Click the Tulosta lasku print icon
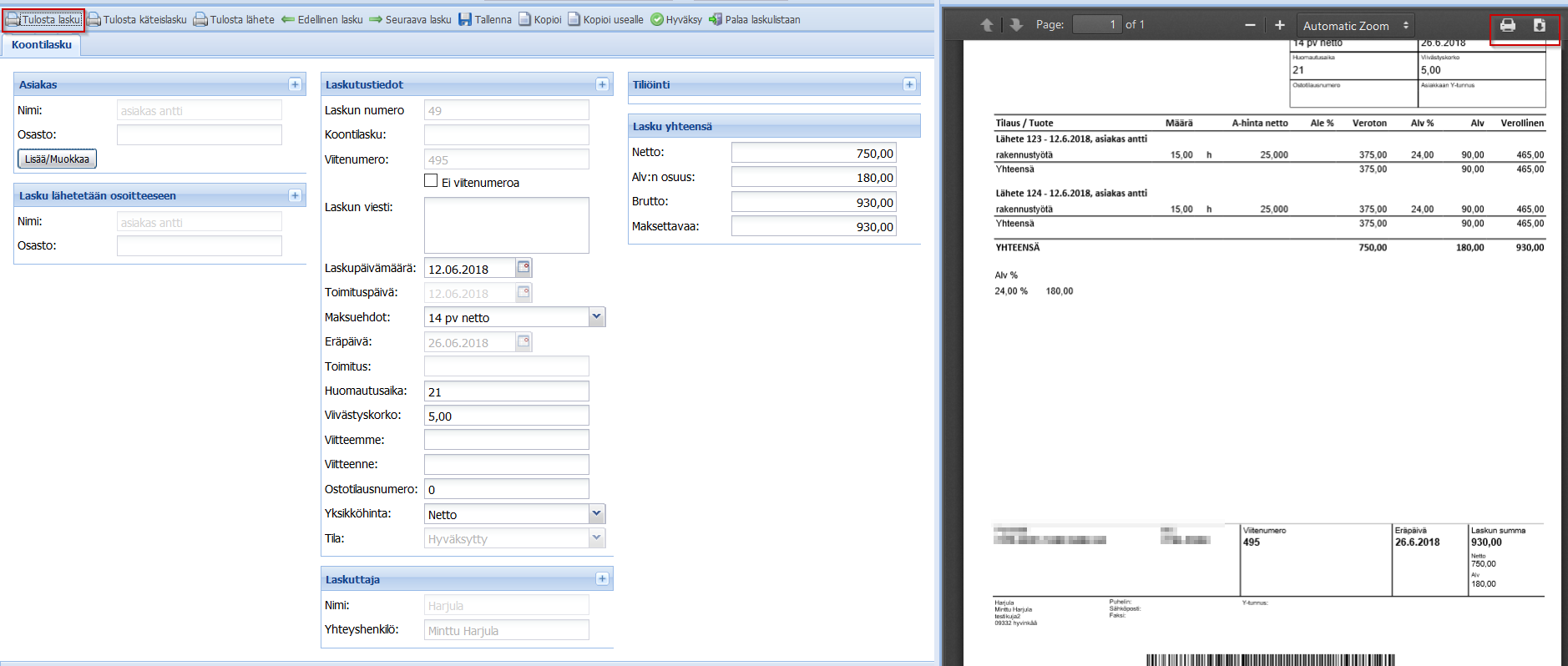1568x666 pixels. pyautogui.click(x=13, y=19)
